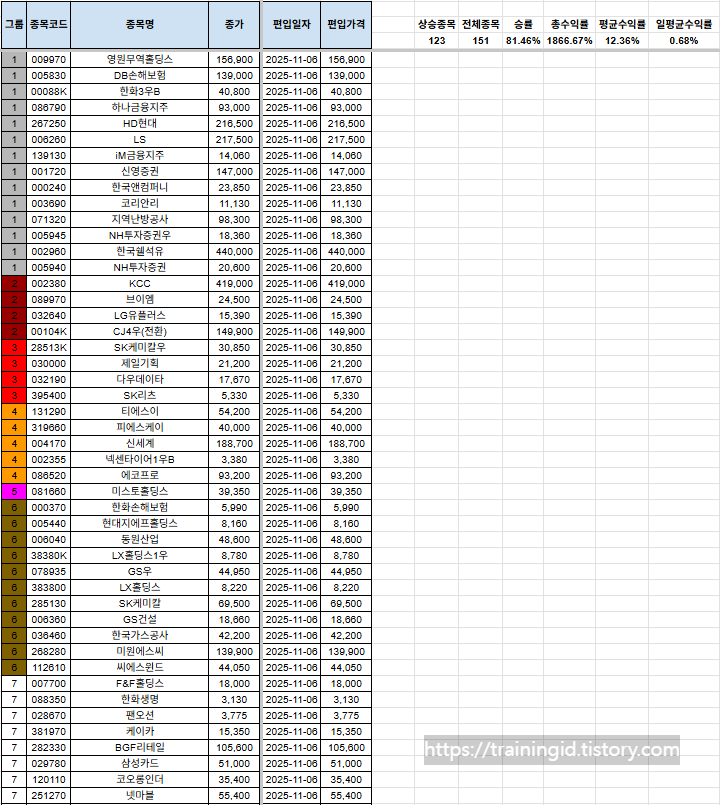Click the F&F홀딩스 cell
Viewport: 720px width, 805px height.
coord(140,684)
